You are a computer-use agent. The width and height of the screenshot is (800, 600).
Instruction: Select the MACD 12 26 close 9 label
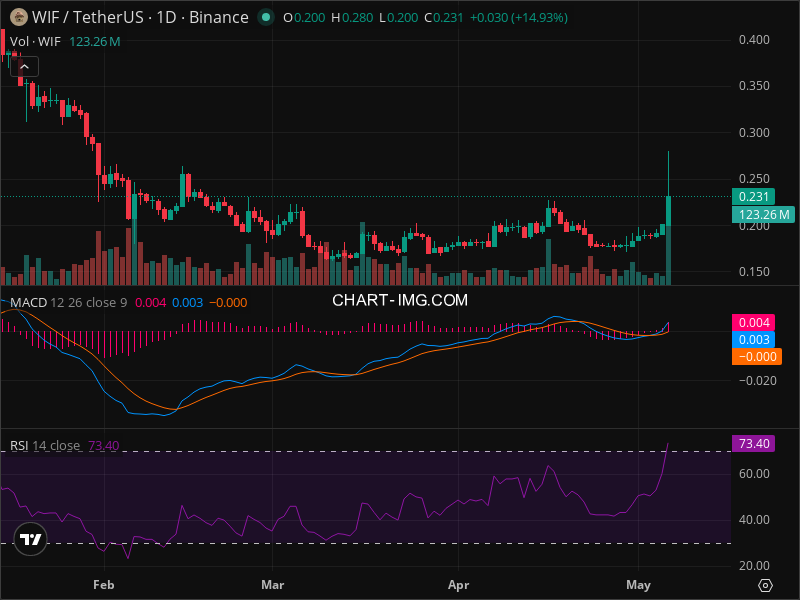tap(69, 303)
